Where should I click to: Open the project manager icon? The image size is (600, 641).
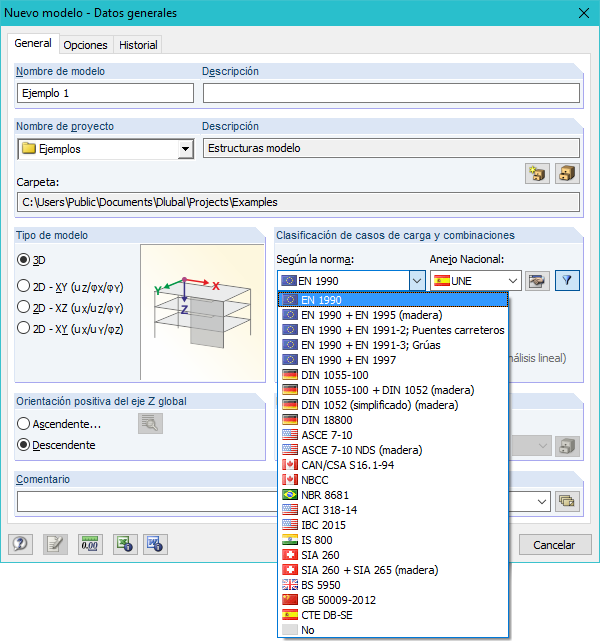567,173
